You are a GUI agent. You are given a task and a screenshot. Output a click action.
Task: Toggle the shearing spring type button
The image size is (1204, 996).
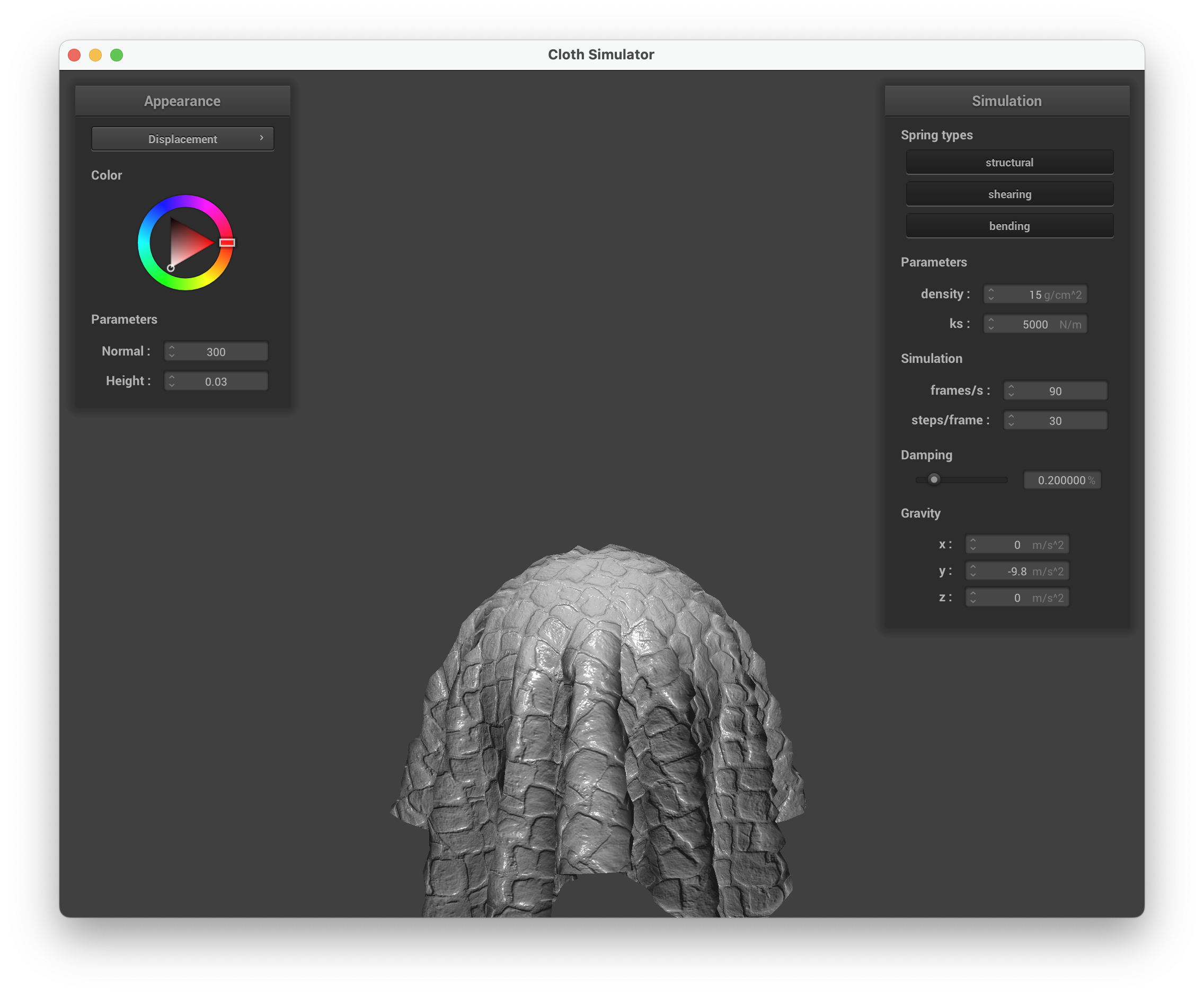(x=1009, y=194)
